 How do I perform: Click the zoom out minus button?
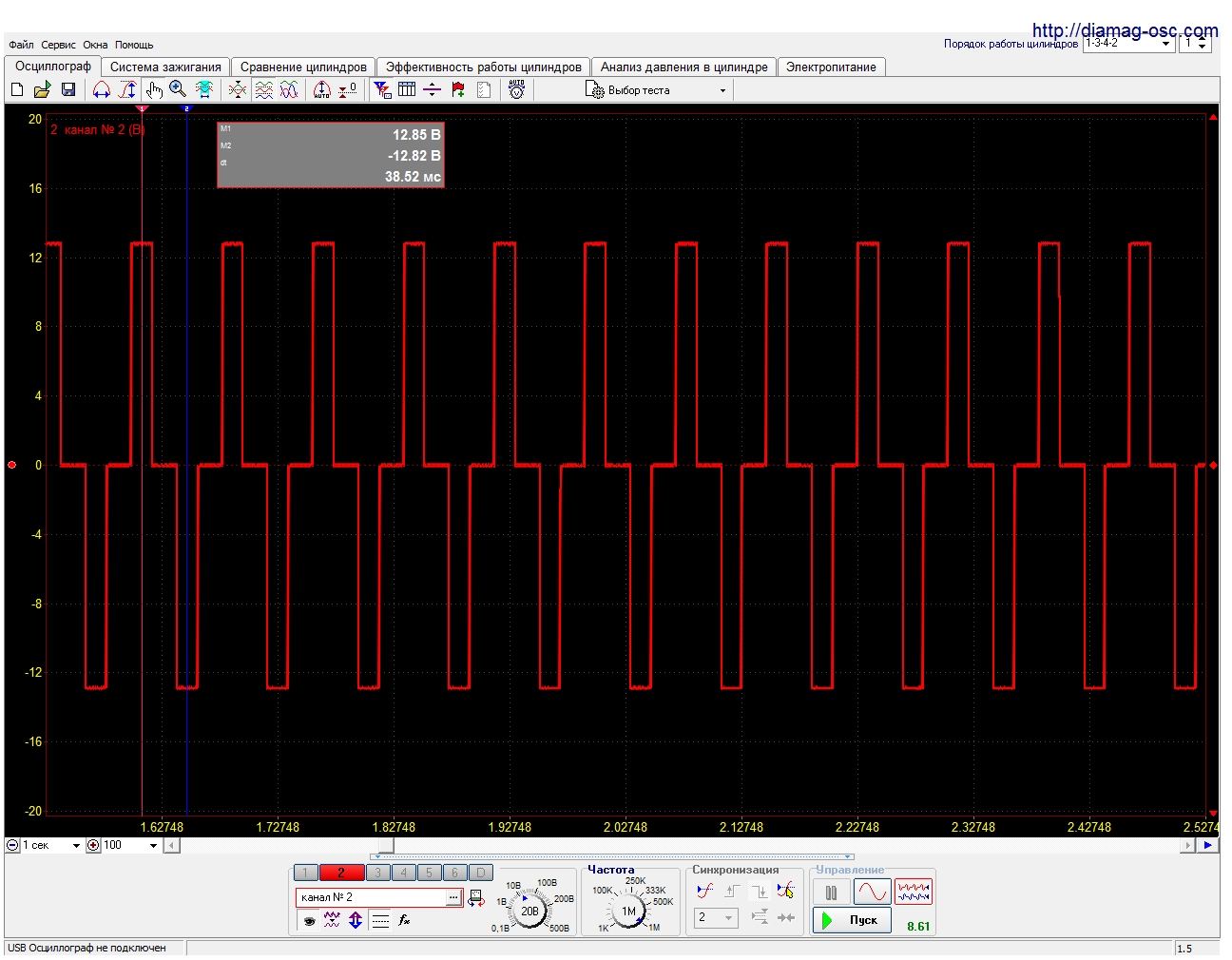[x=12, y=845]
